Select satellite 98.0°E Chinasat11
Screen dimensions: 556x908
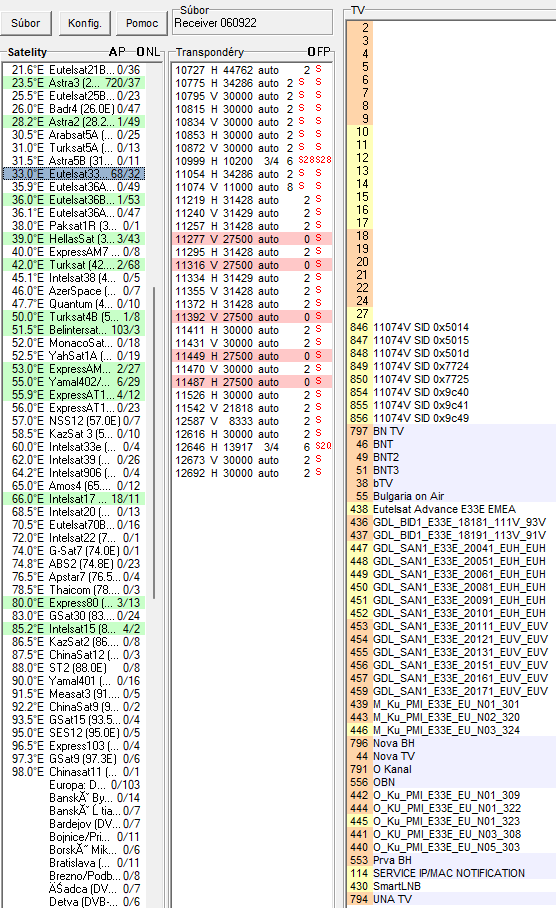pyautogui.click(x=75, y=772)
